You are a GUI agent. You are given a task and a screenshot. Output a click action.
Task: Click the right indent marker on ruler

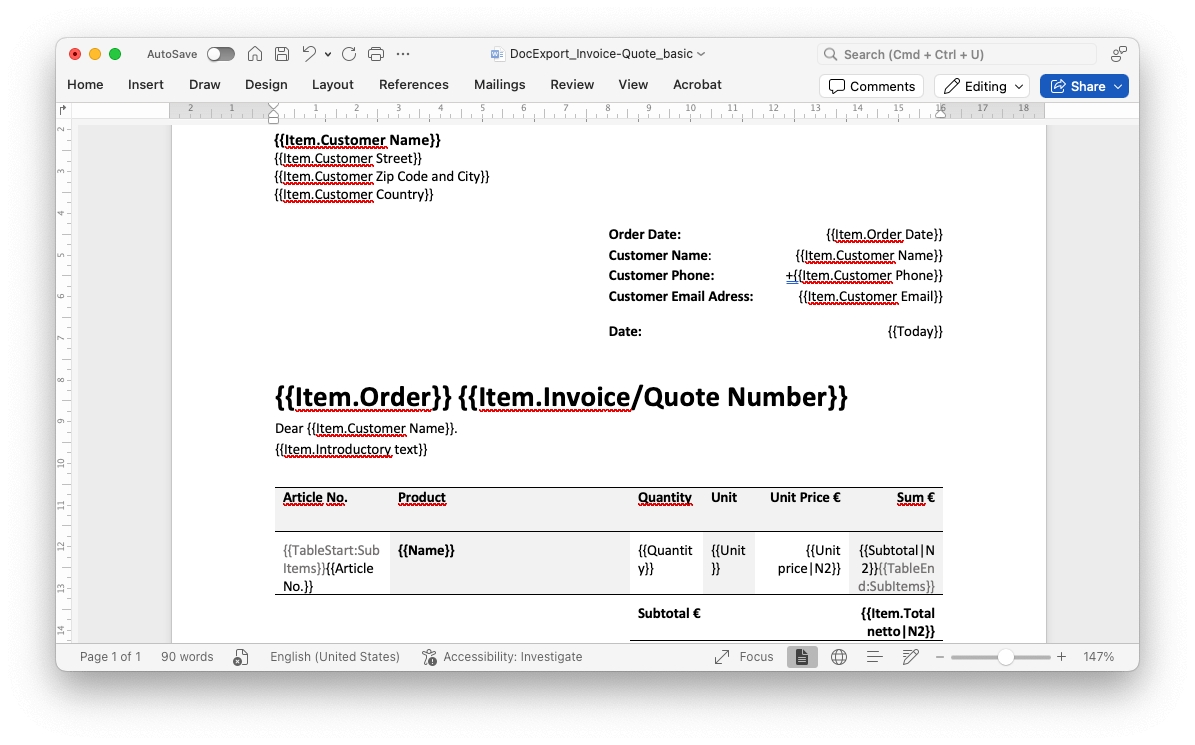940,112
